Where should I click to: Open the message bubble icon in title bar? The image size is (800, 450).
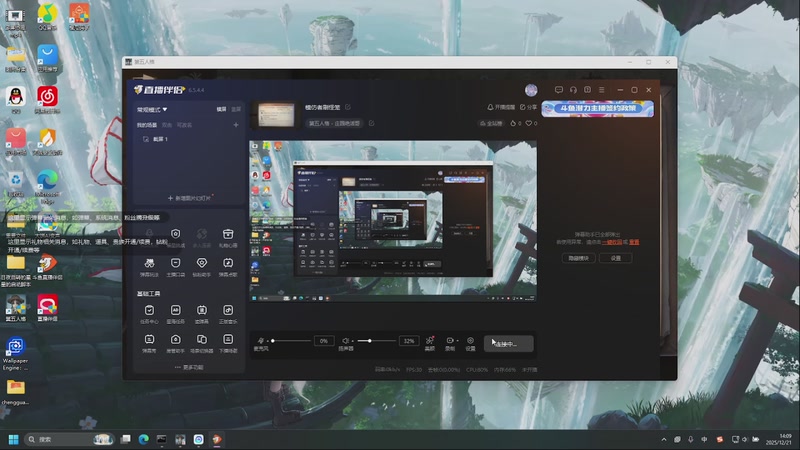(x=559, y=90)
